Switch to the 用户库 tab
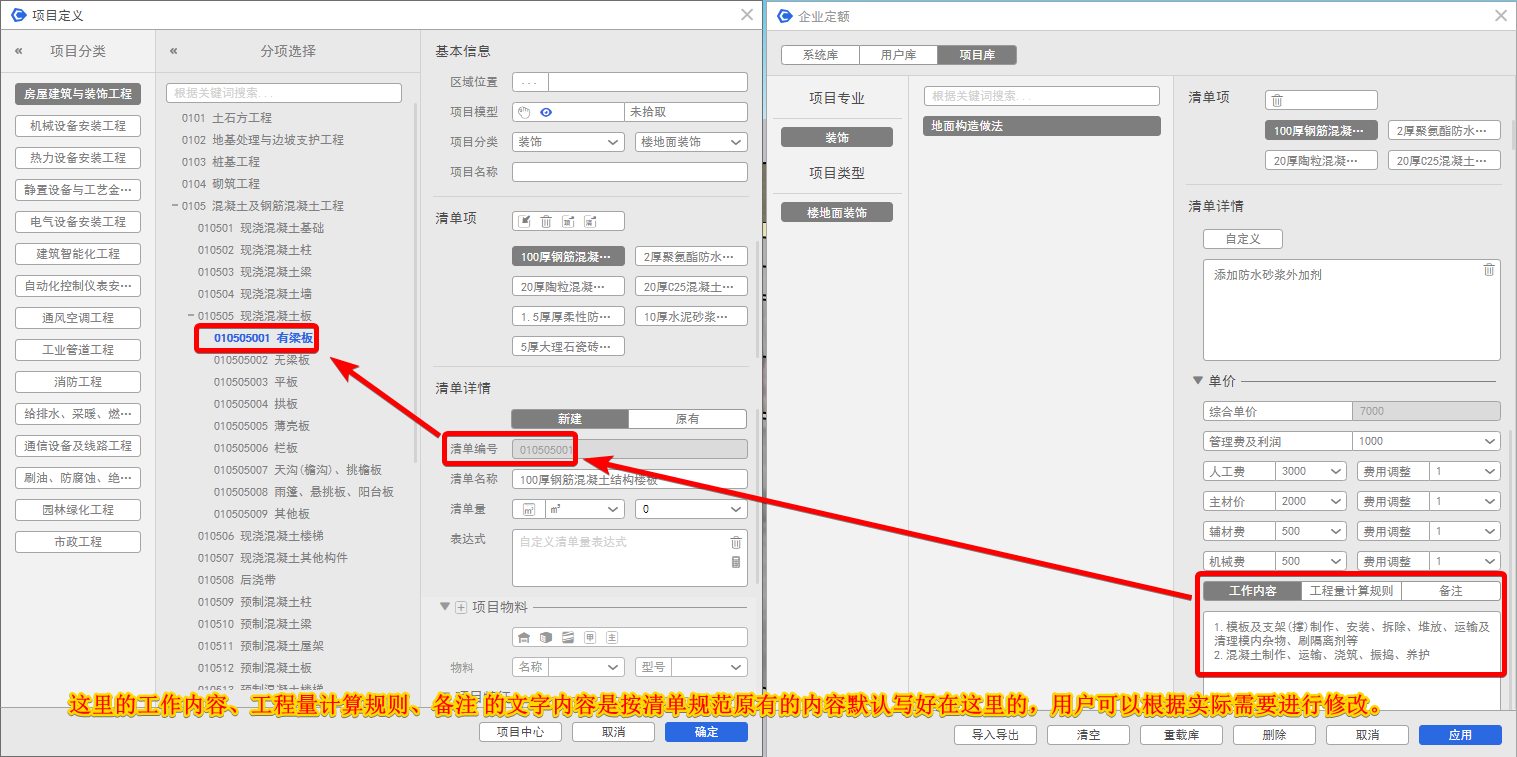The image size is (1517, 757). click(x=898, y=55)
